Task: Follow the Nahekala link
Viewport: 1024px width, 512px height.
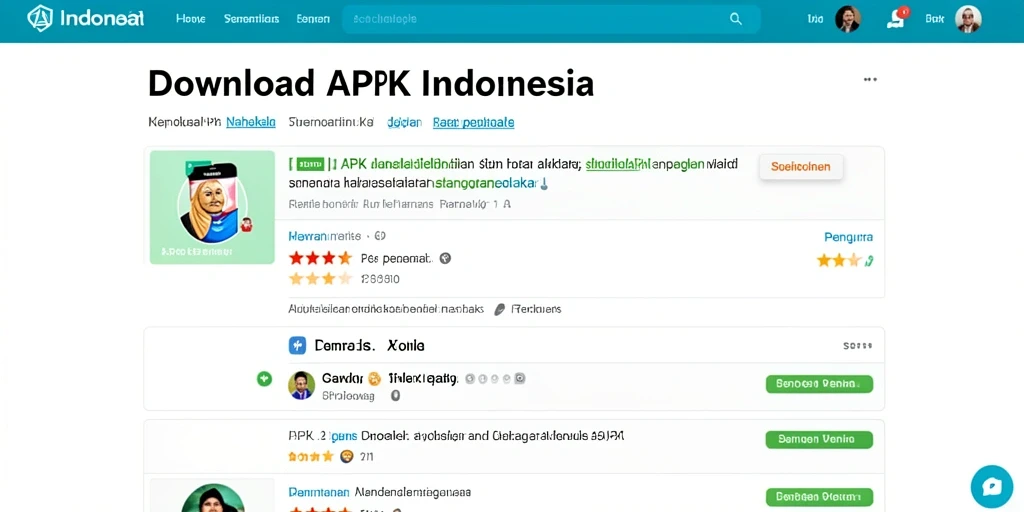Action: point(251,122)
